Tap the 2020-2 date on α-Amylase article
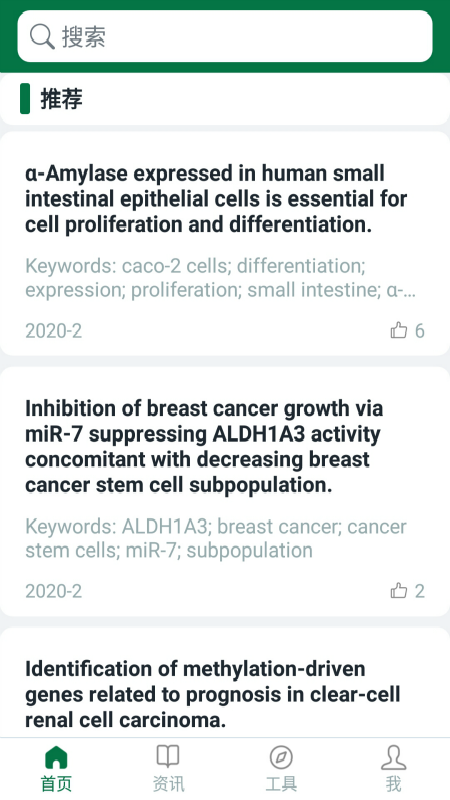The image size is (450, 800). point(54,331)
